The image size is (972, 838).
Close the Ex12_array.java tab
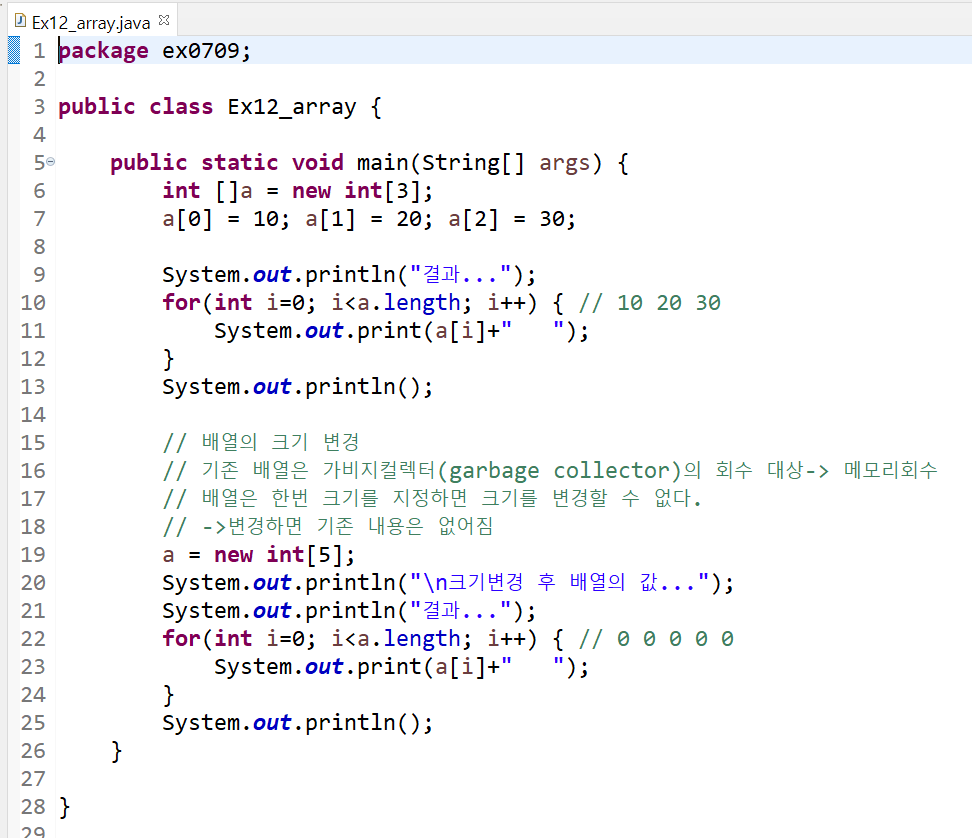tap(164, 20)
